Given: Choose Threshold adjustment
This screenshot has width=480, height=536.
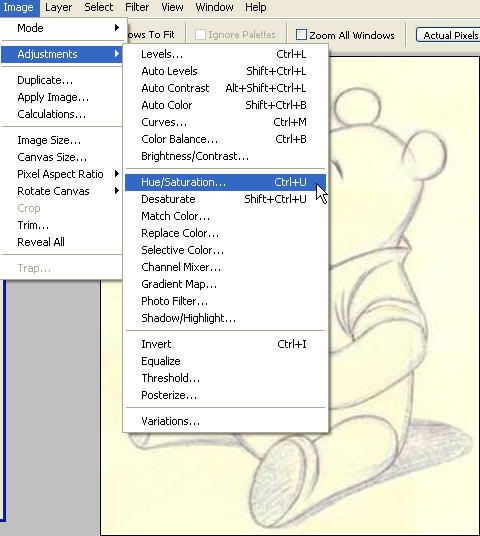Looking at the screenshot, I should point(225,378).
